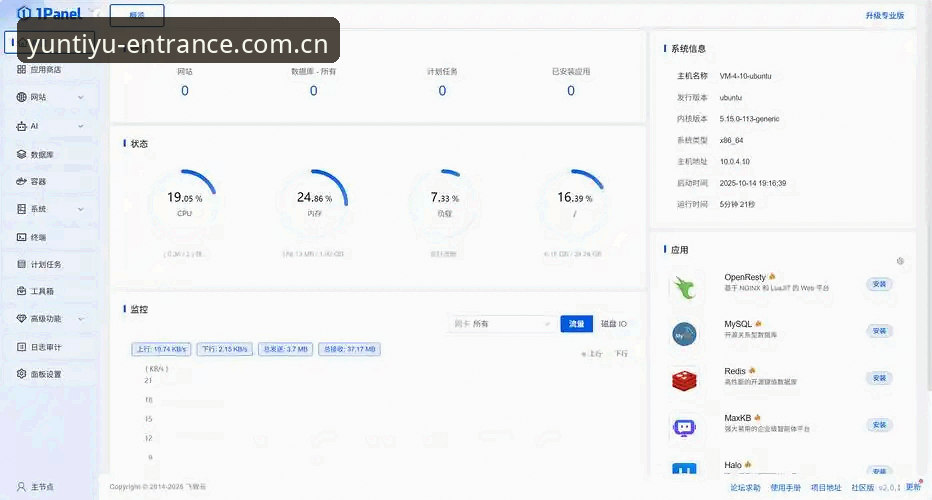The width and height of the screenshot is (932, 500).
Task: Install MySQL with 安装 button
Action: tap(879, 331)
